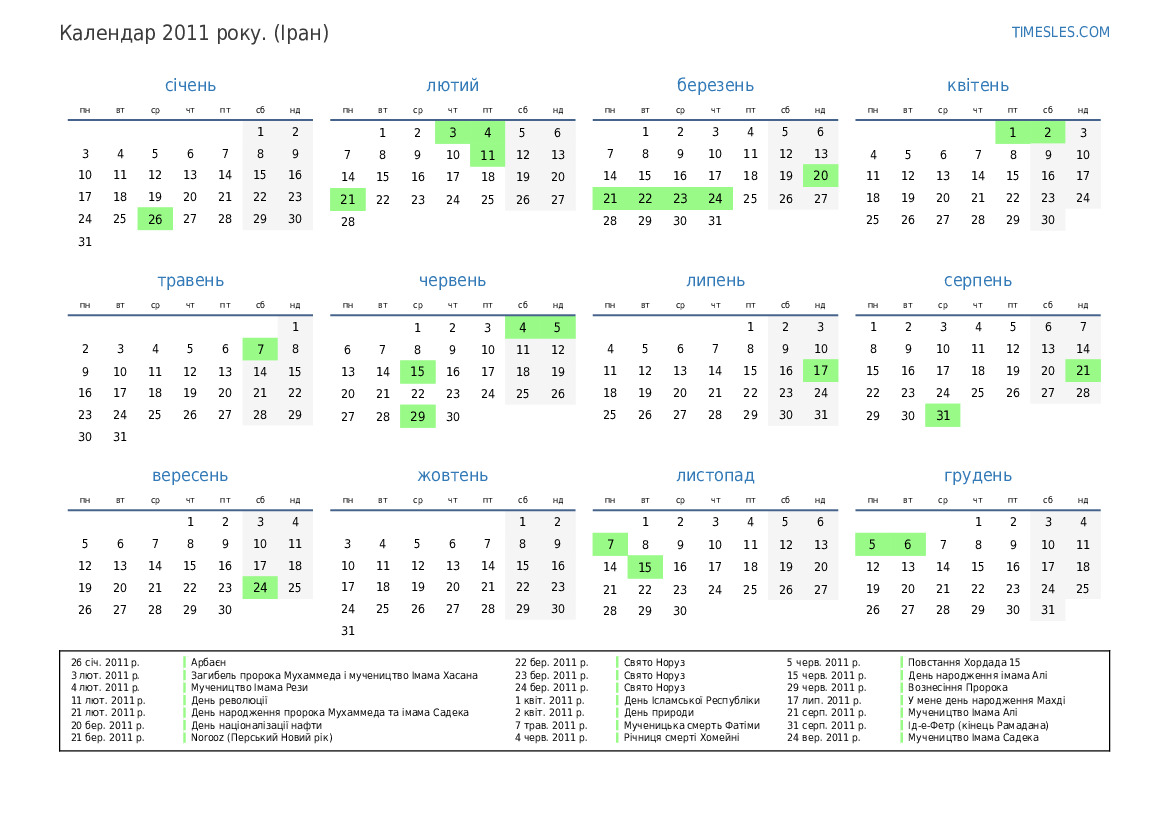This screenshot has width=1169, height=827.
Task: Select highlighted date 26 in січень
Action: (155, 219)
